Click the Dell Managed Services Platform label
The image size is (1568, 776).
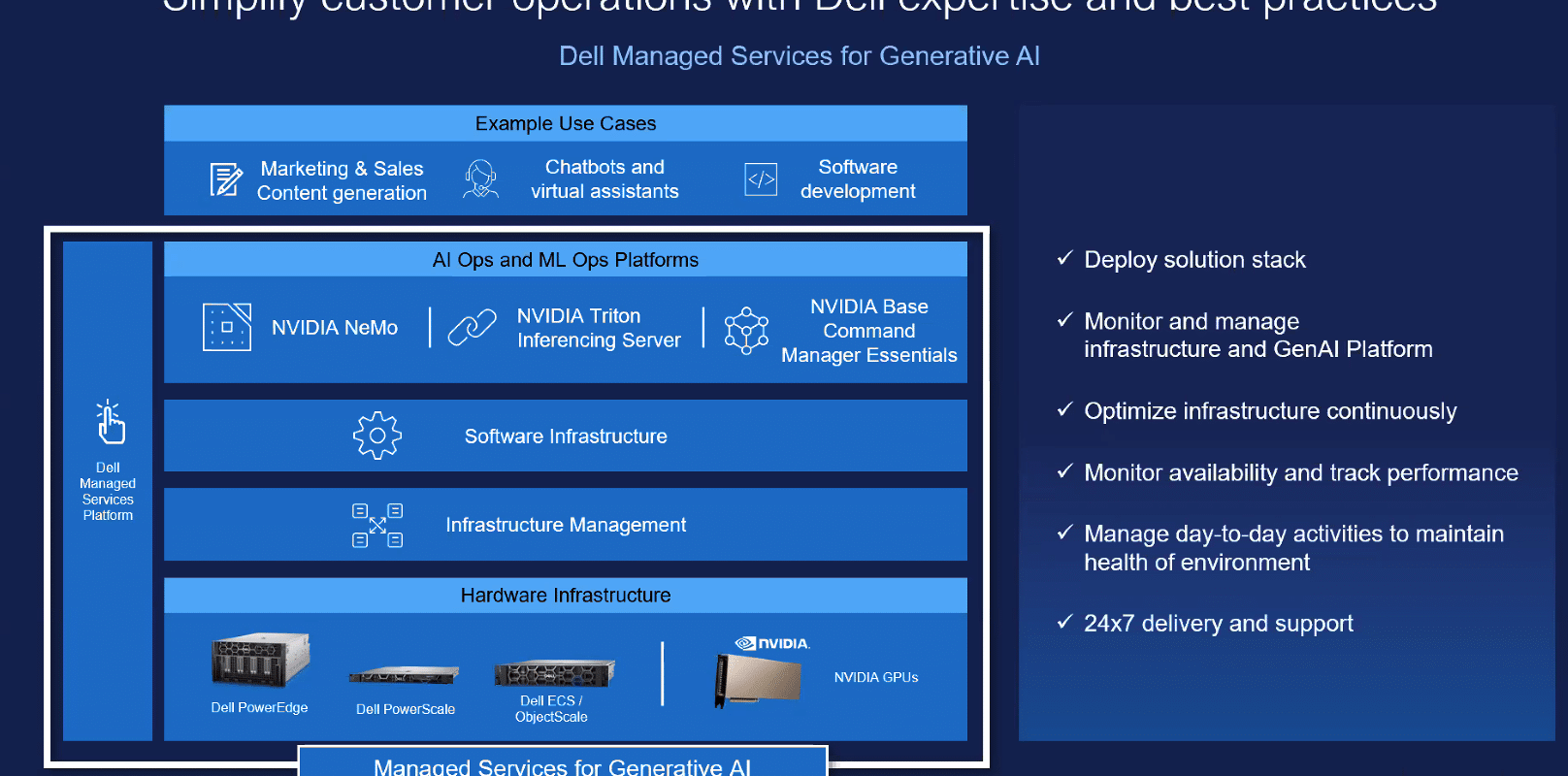108,492
